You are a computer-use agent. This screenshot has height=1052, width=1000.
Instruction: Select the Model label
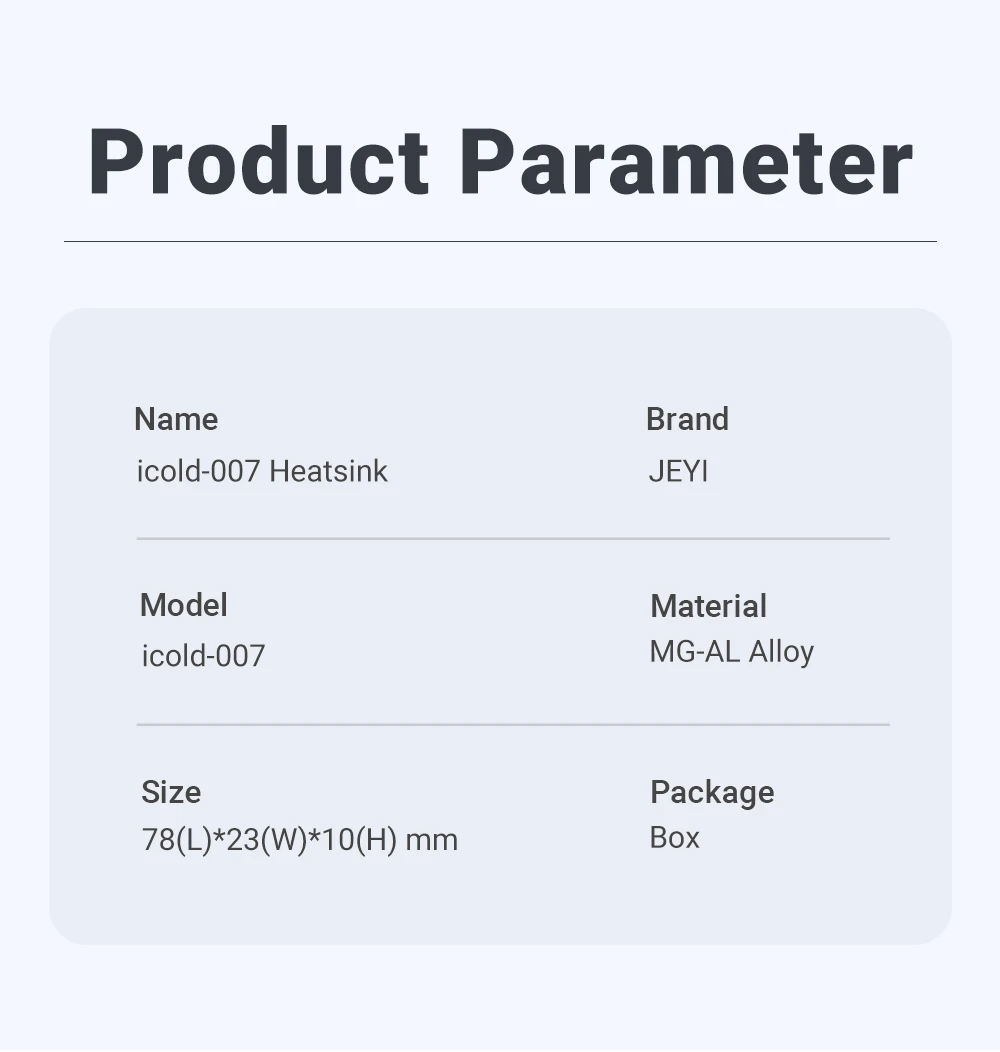(x=183, y=605)
